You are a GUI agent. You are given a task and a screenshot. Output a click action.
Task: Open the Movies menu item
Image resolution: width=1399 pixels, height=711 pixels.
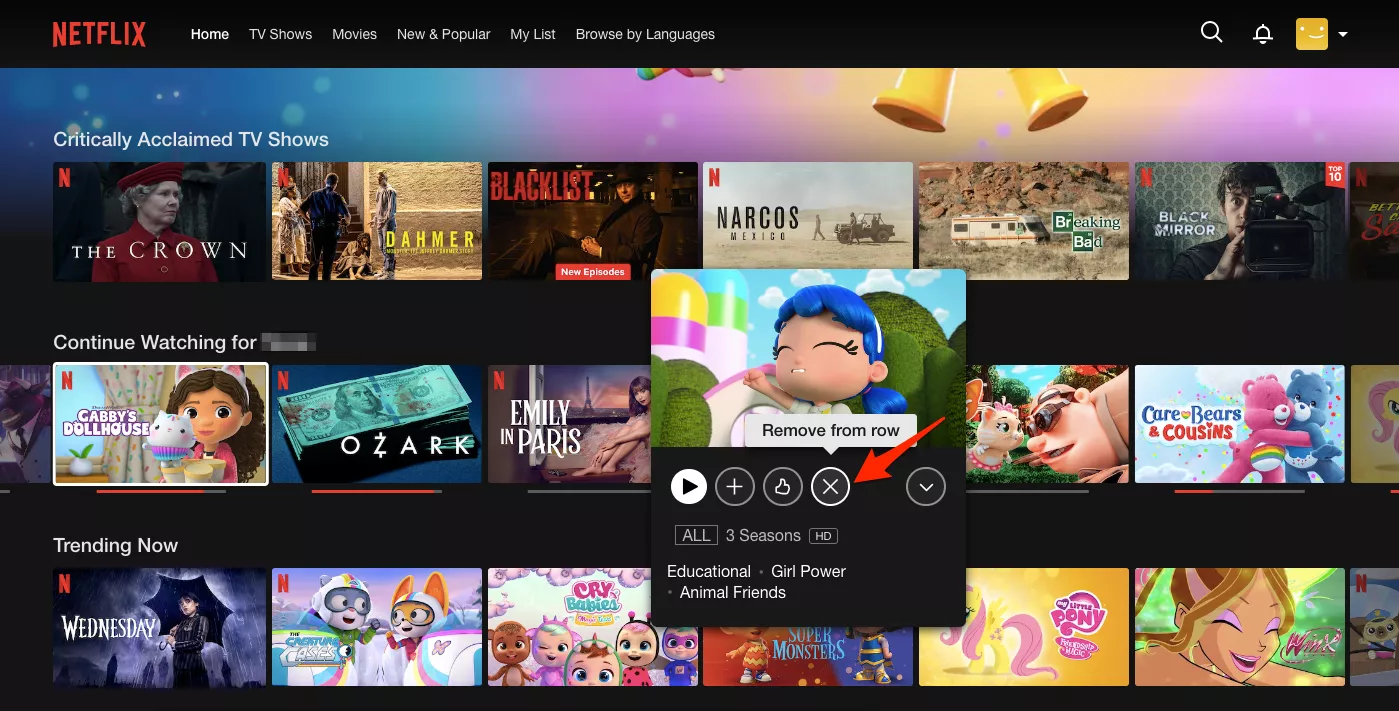tap(355, 34)
